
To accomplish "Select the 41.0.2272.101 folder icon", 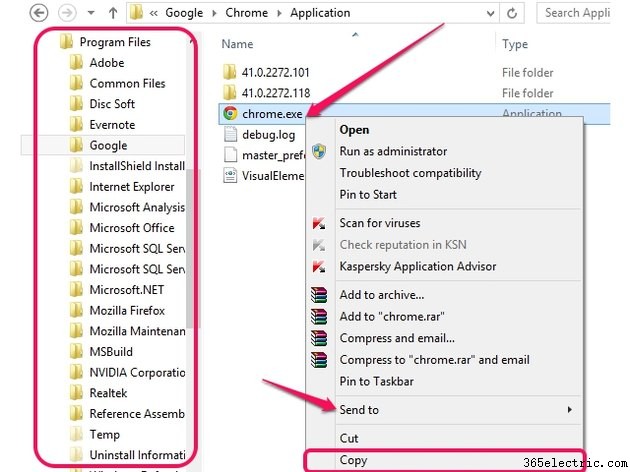I will pyautogui.click(x=229, y=72).
